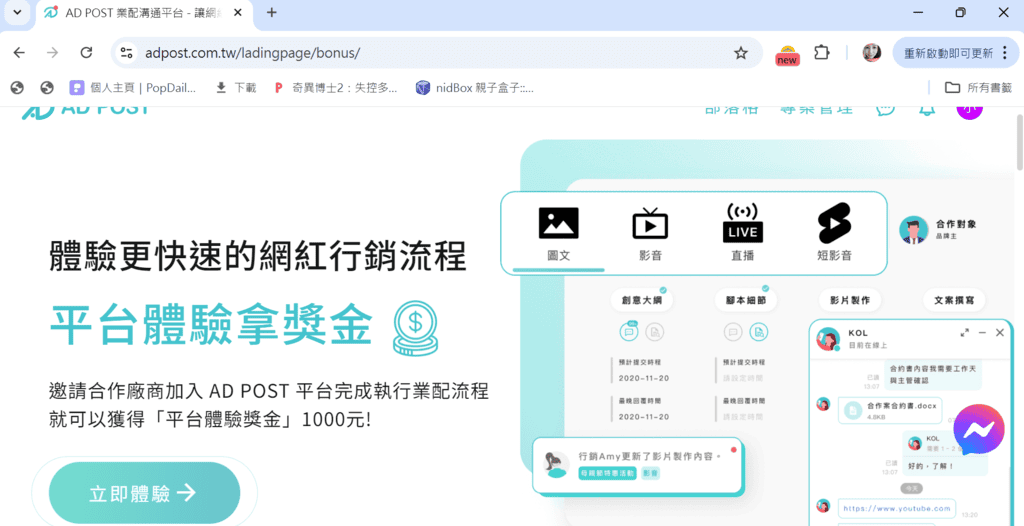Go forward with the browser arrow
1024x526 pixels.
click(x=53, y=53)
